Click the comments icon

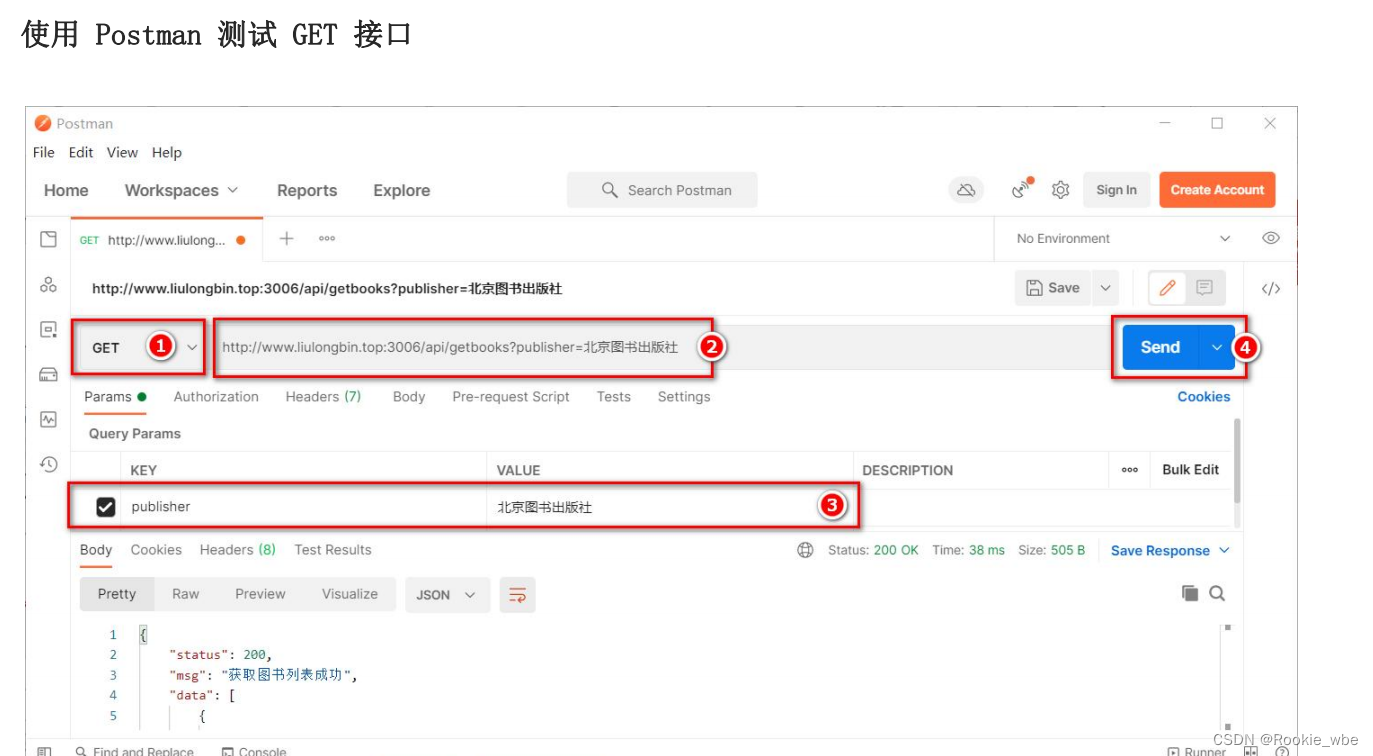click(1205, 288)
